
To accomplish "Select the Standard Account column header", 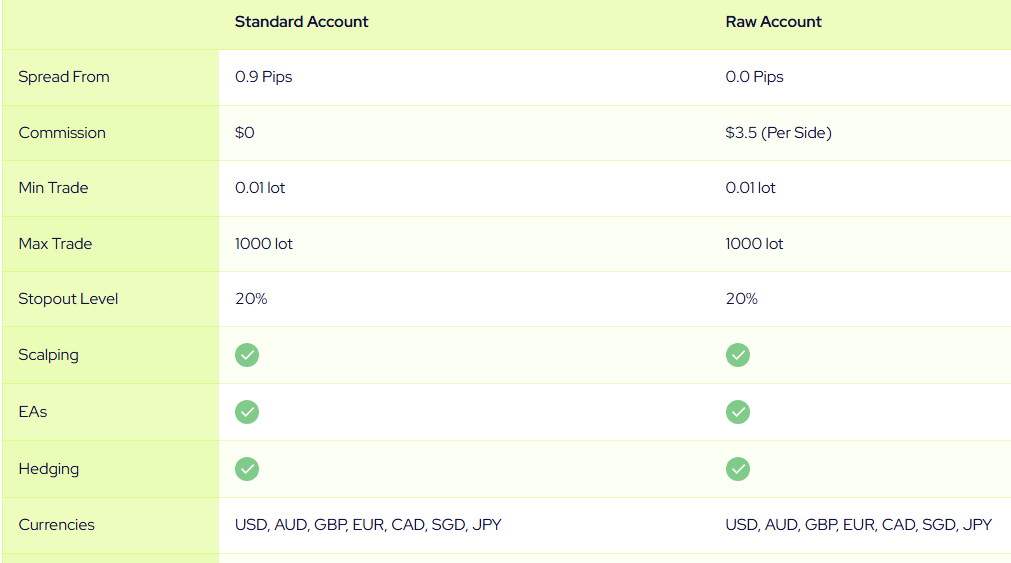I will coord(301,22).
